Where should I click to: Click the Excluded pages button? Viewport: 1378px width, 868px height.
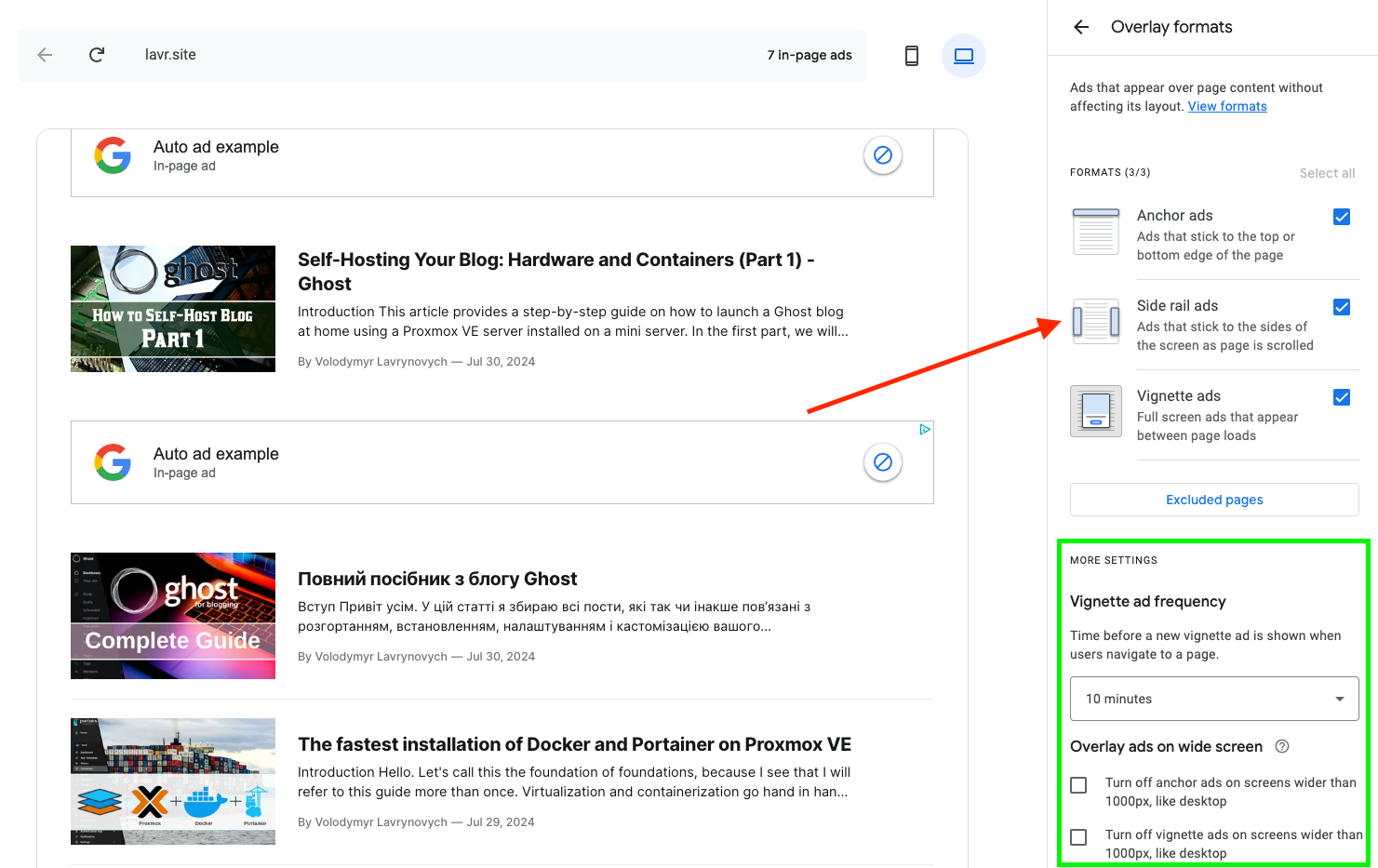click(x=1214, y=500)
